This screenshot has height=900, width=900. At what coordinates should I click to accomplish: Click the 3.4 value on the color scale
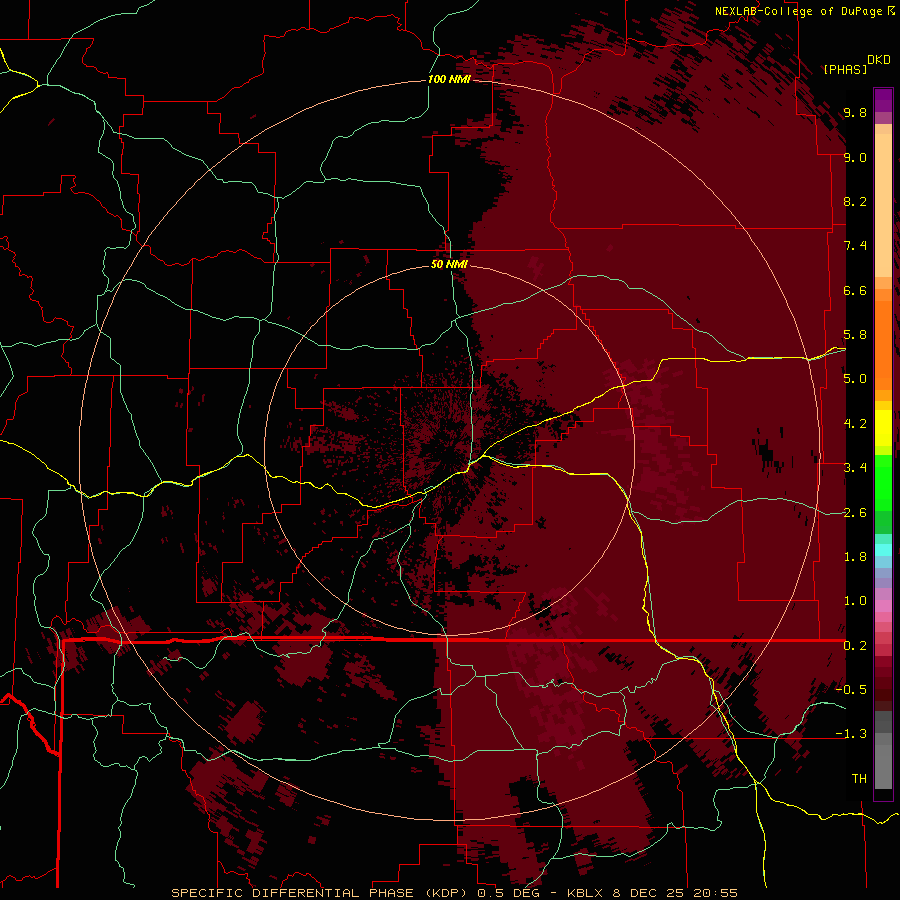click(x=855, y=468)
